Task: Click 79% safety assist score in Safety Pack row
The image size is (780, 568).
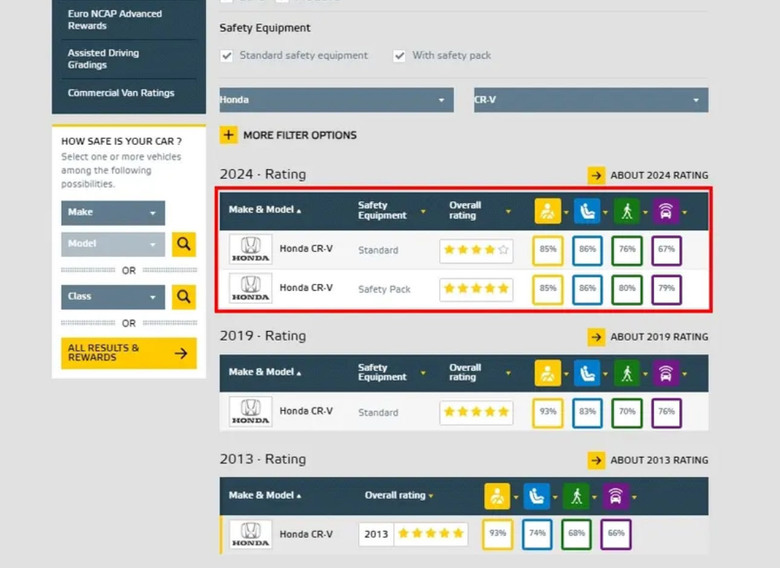Action: point(666,289)
